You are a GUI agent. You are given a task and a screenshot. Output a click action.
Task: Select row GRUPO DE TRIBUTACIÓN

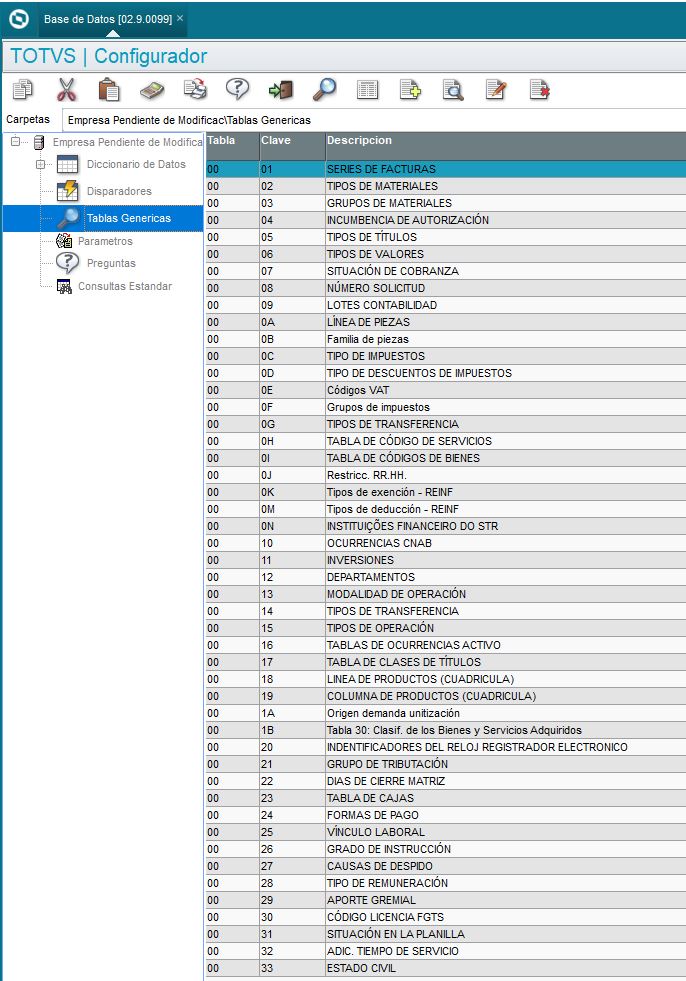click(446, 764)
